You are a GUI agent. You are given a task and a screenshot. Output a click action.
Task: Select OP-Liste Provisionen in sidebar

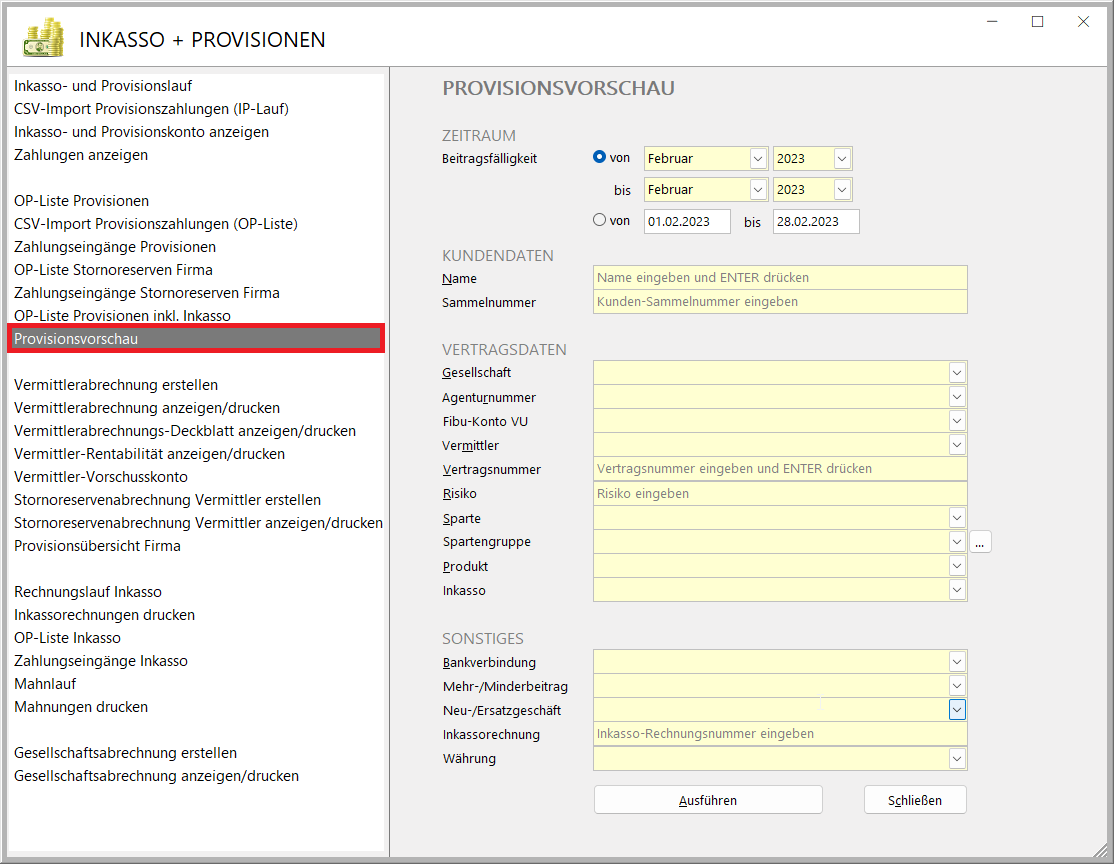click(81, 201)
